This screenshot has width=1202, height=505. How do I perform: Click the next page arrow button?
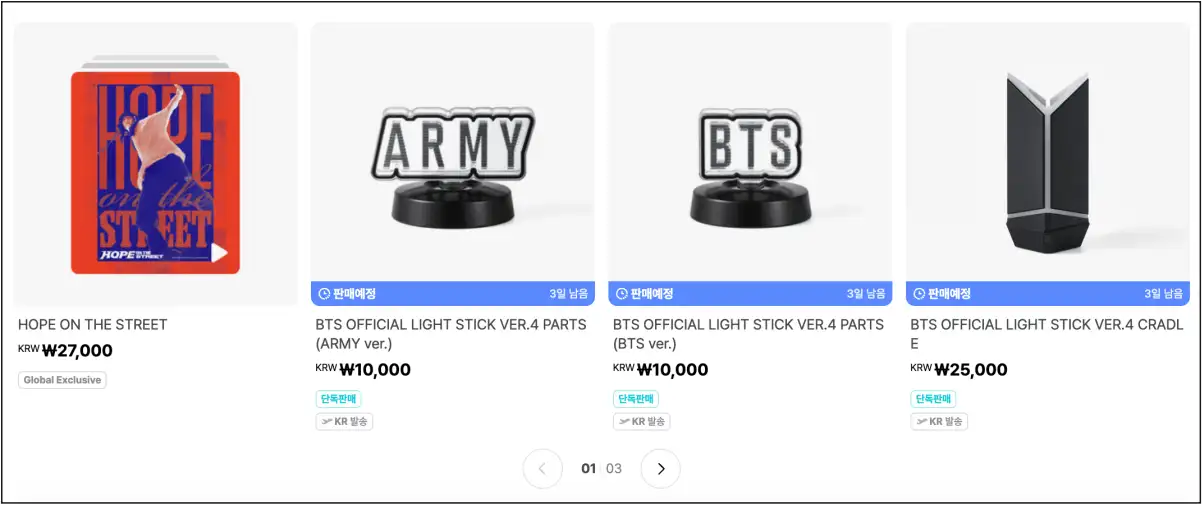(660, 468)
